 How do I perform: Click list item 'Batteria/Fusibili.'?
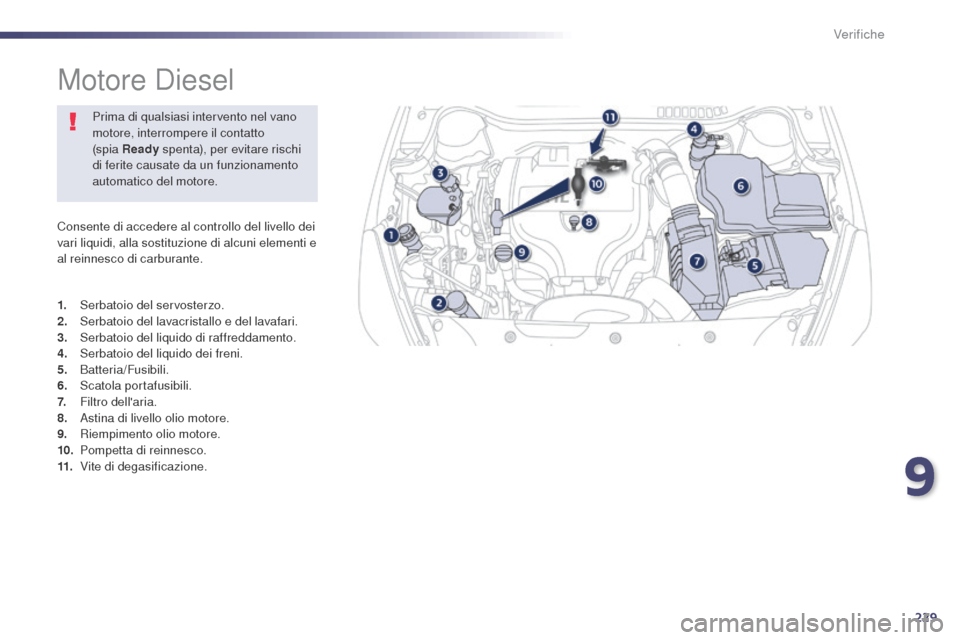click(x=124, y=369)
